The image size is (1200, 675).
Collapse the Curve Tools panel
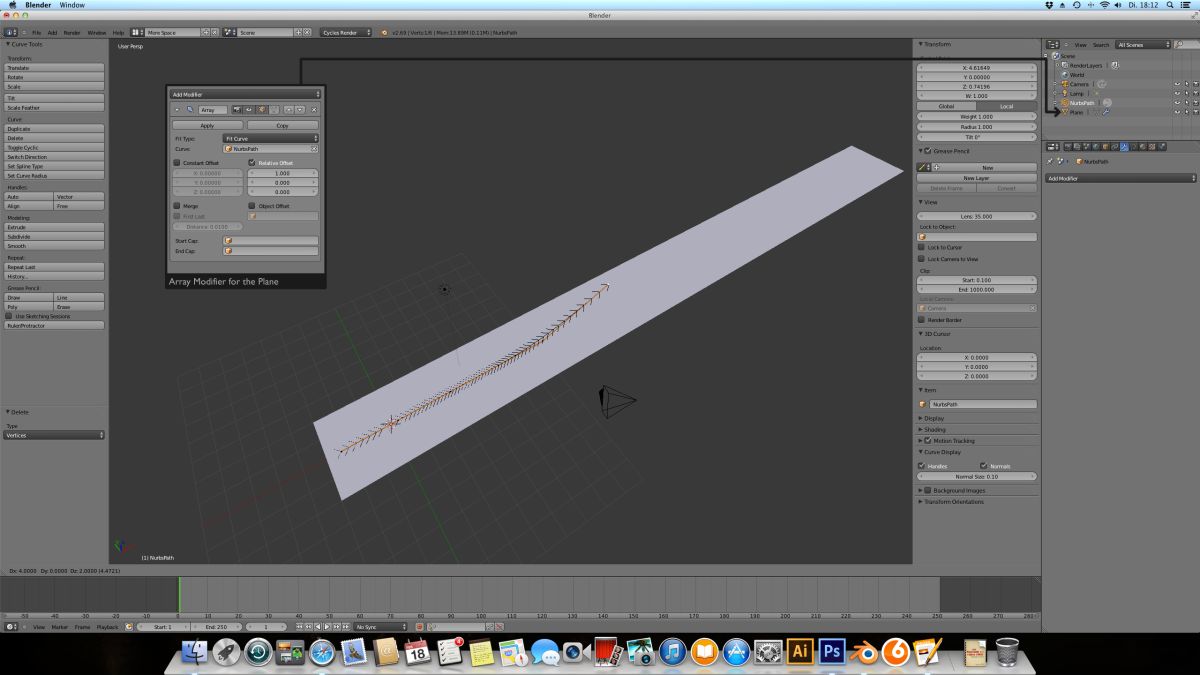tap(24, 44)
